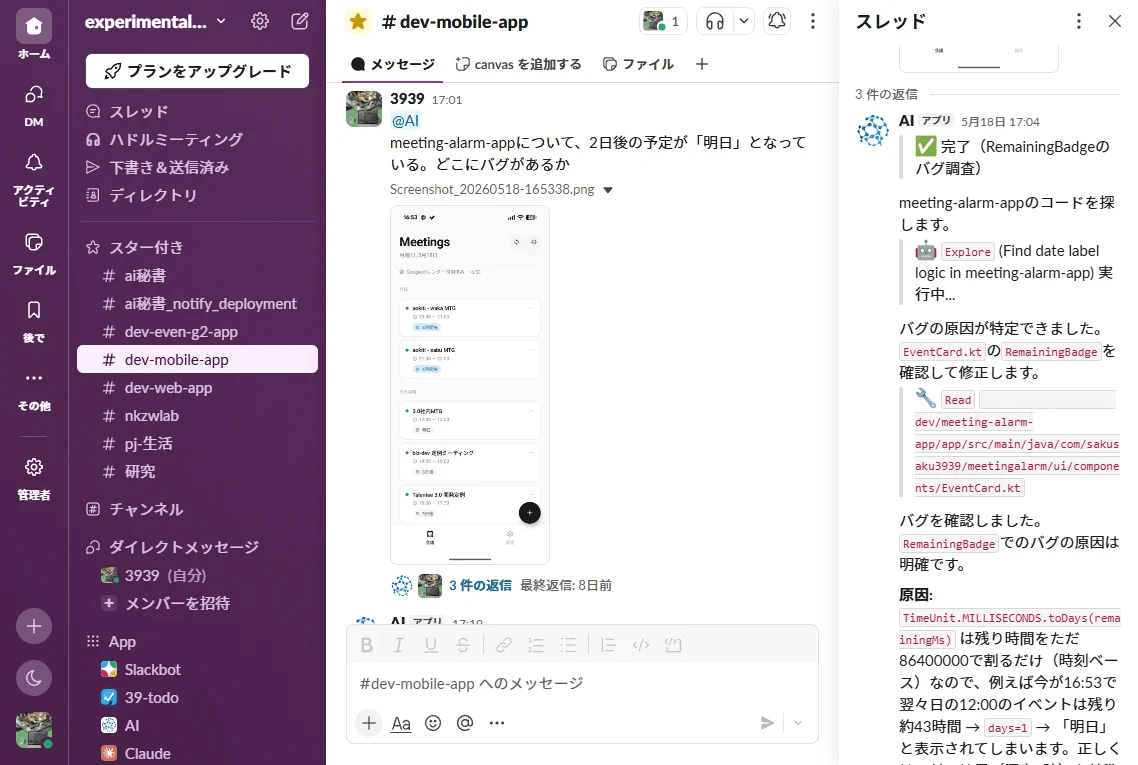Screen dimensions: 1138x765
Task: Start a huddle with headphones icon
Action: [715, 22]
